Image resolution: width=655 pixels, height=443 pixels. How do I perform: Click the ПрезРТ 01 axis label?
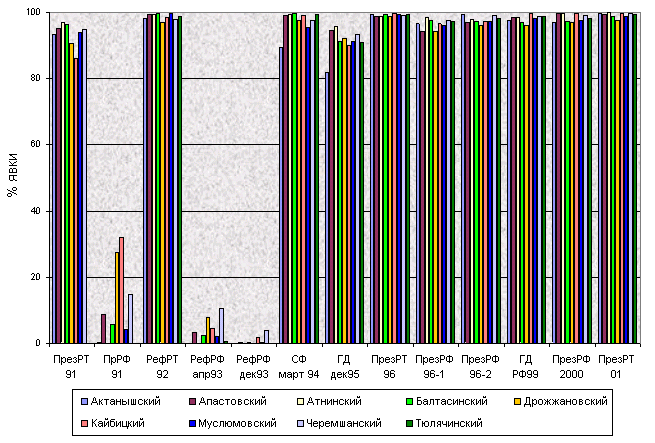[616, 367]
